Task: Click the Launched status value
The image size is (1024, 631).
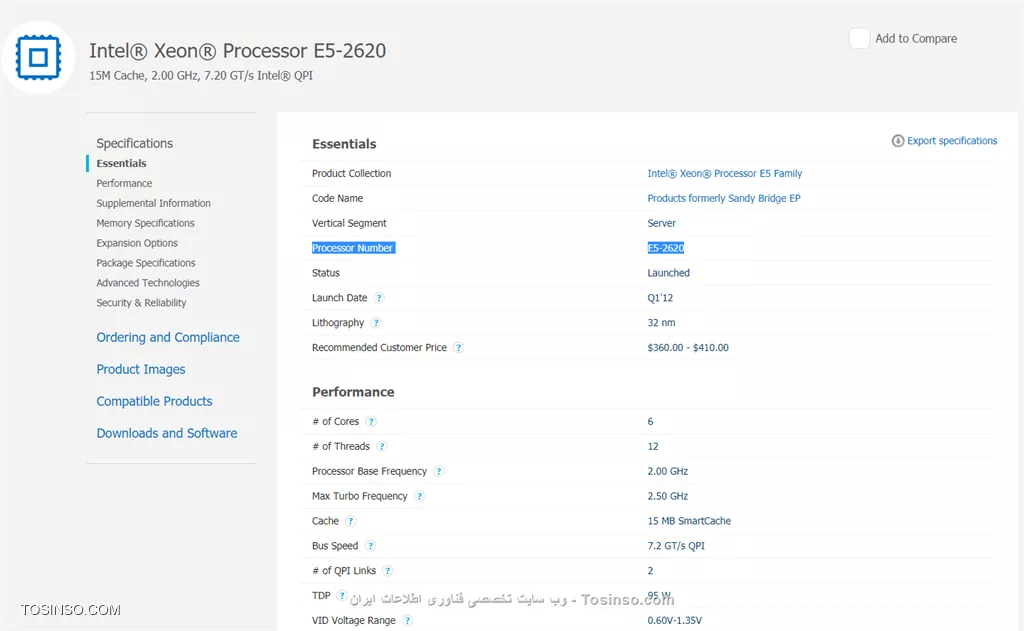Action: click(x=668, y=272)
